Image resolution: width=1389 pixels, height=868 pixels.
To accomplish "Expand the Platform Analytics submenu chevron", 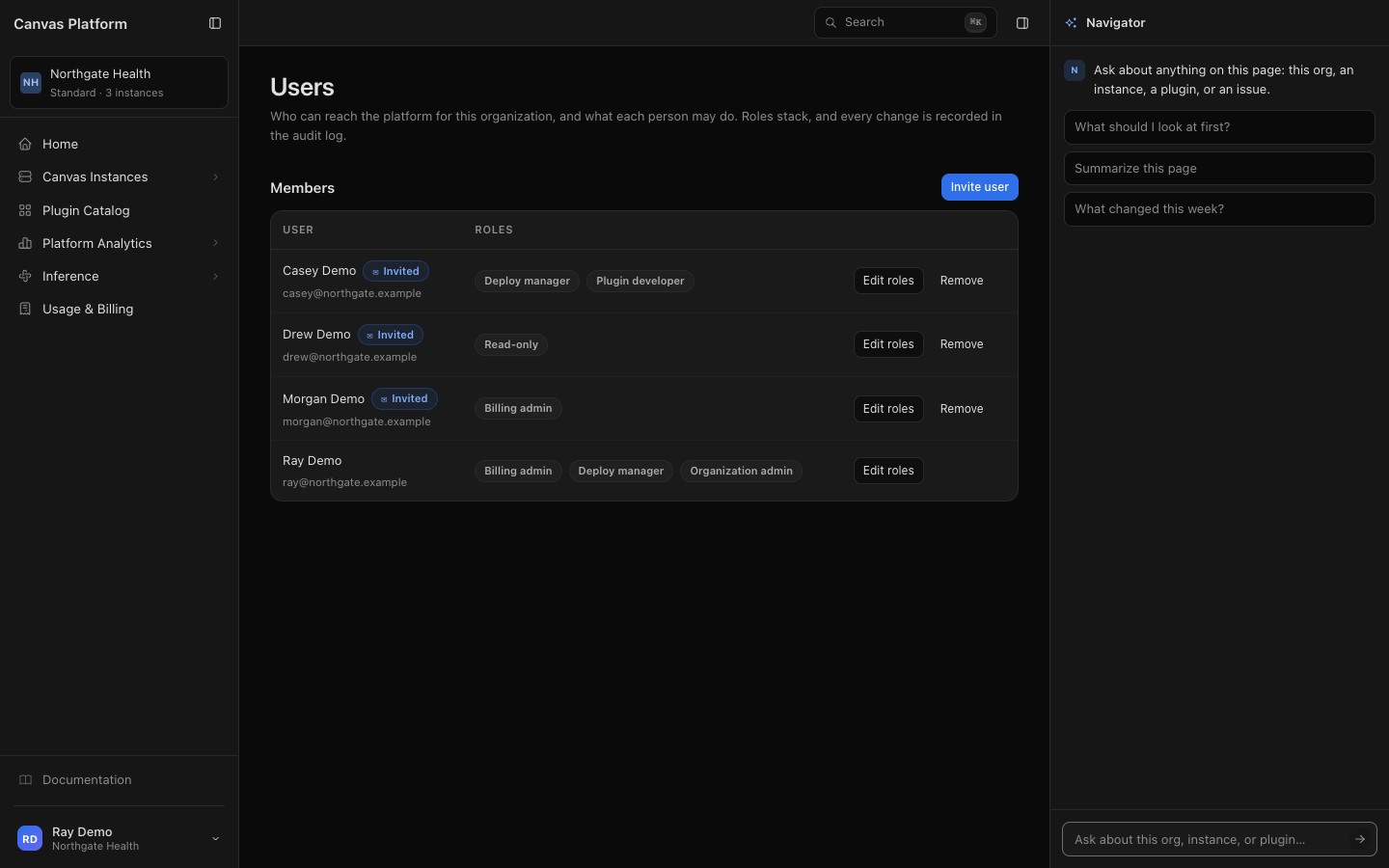I will coord(215,243).
